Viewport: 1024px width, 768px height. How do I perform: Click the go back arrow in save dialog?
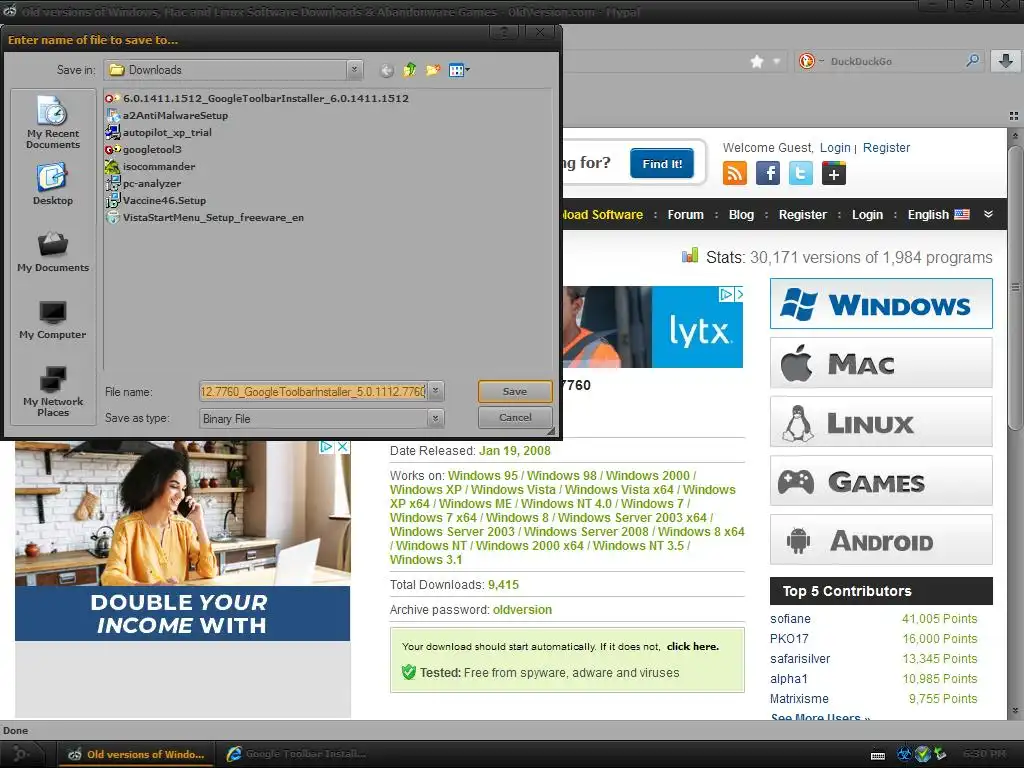pos(387,71)
